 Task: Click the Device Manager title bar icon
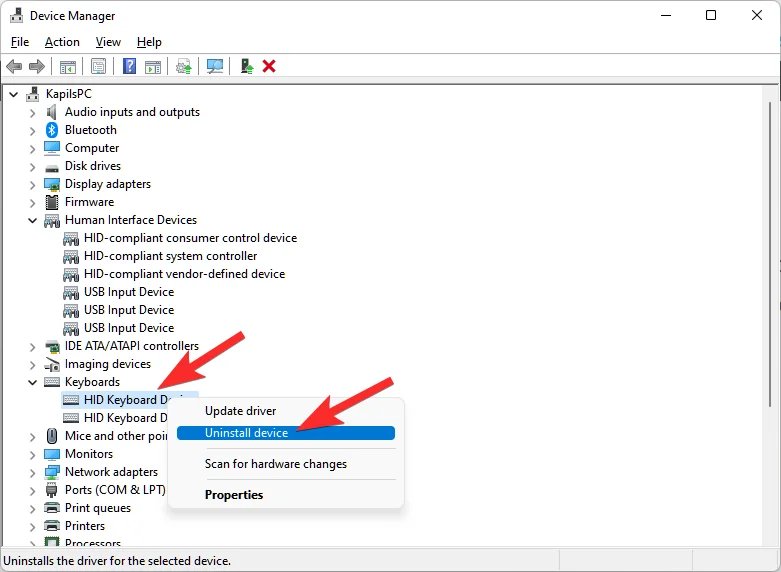(x=16, y=15)
